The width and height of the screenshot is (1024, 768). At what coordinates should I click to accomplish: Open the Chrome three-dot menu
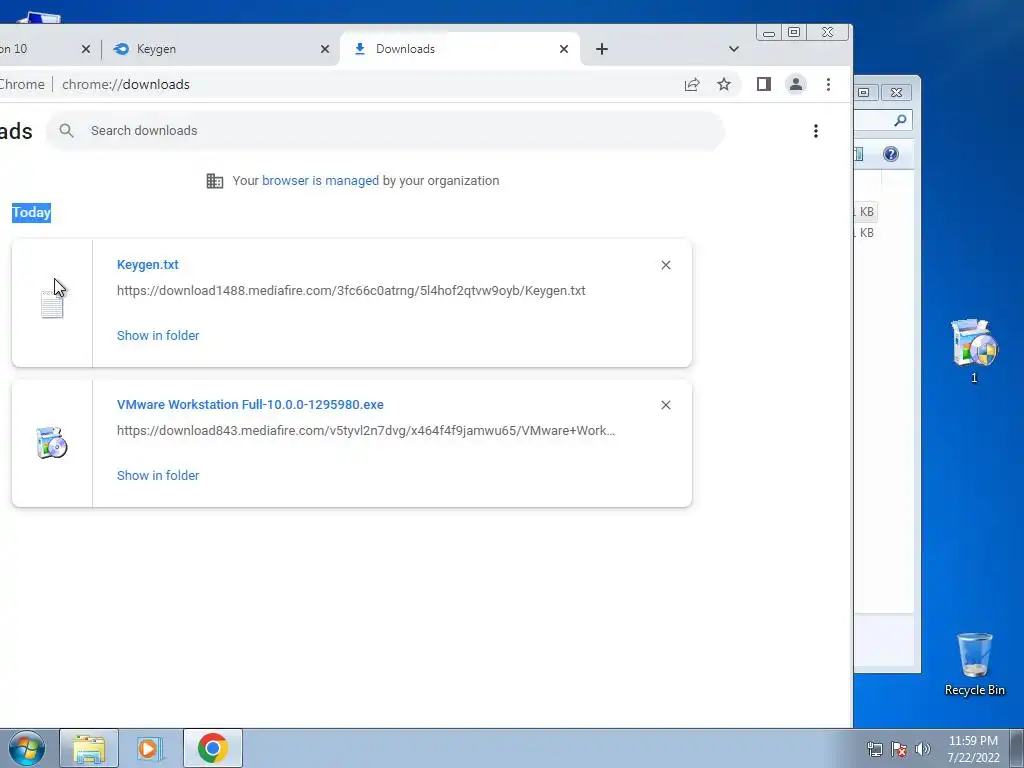[x=828, y=84]
